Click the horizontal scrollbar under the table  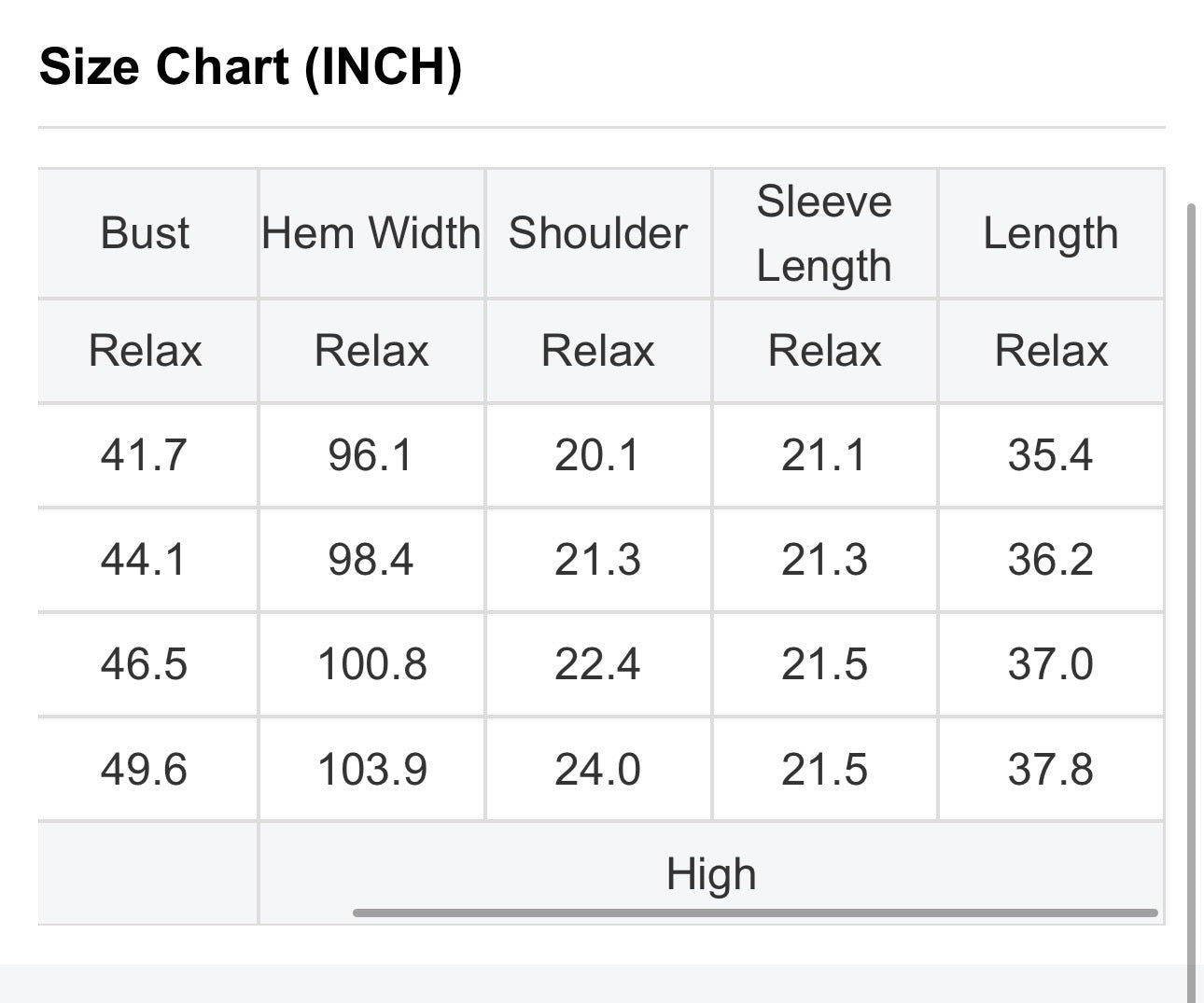click(x=755, y=912)
